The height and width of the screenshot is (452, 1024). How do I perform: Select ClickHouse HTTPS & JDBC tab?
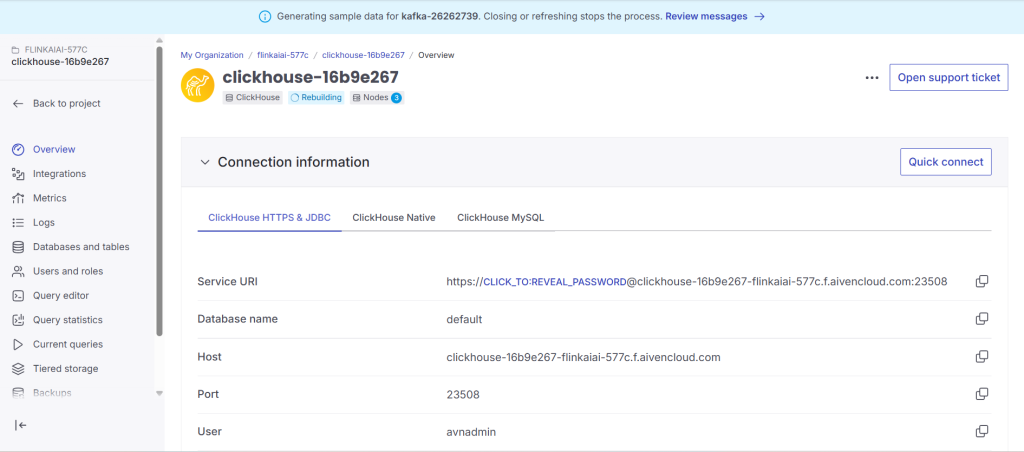pyautogui.click(x=269, y=217)
